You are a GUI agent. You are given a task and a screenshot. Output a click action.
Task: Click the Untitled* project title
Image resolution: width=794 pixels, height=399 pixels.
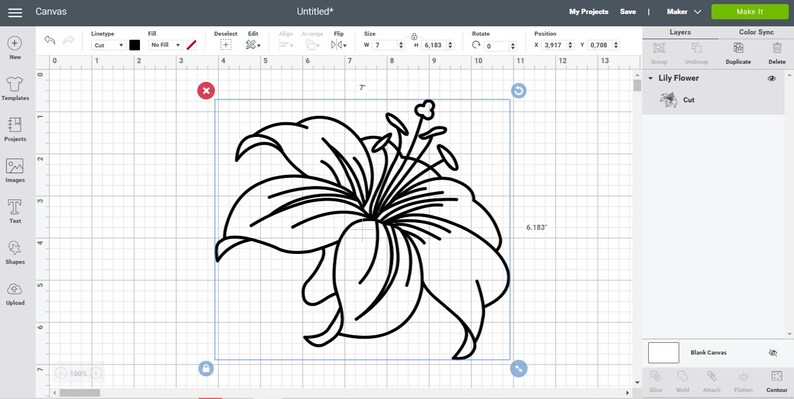[315, 12]
